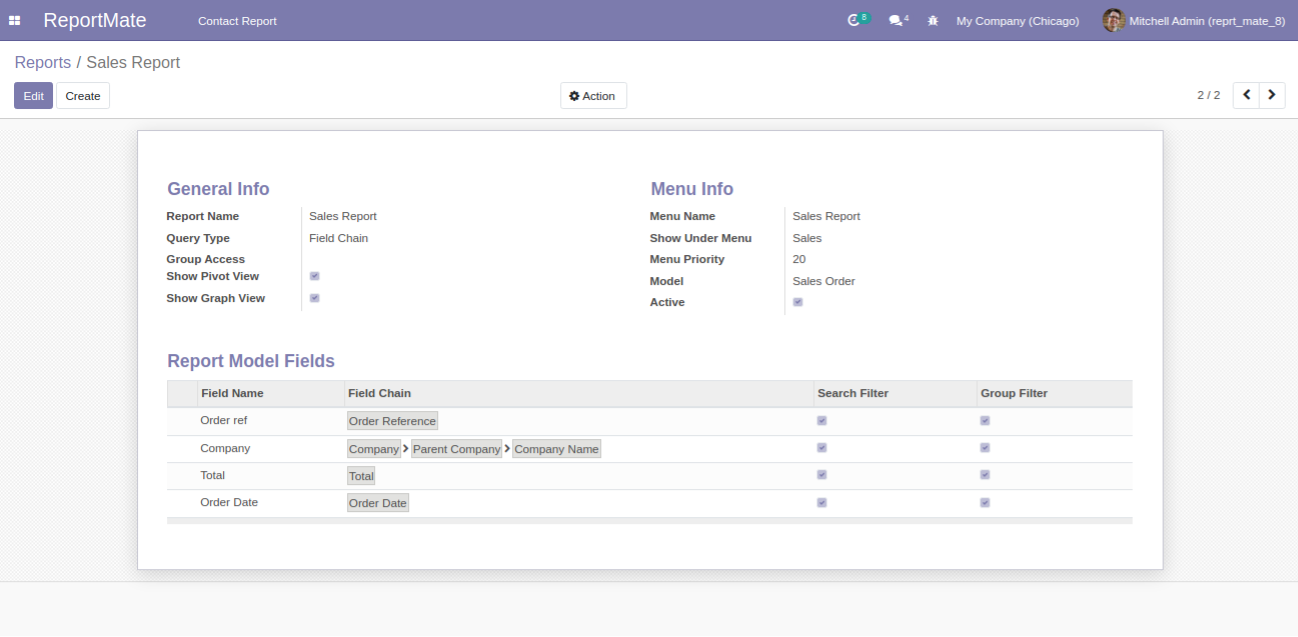Open the conversations chat bubble icon
Viewport: 1298px width, 637px height.
click(x=895, y=21)
